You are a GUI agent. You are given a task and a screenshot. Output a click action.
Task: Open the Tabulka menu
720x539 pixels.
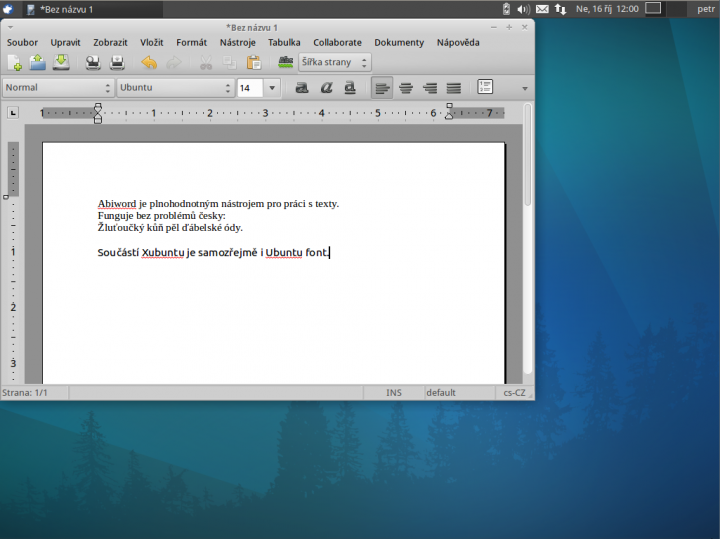[284, 42]
